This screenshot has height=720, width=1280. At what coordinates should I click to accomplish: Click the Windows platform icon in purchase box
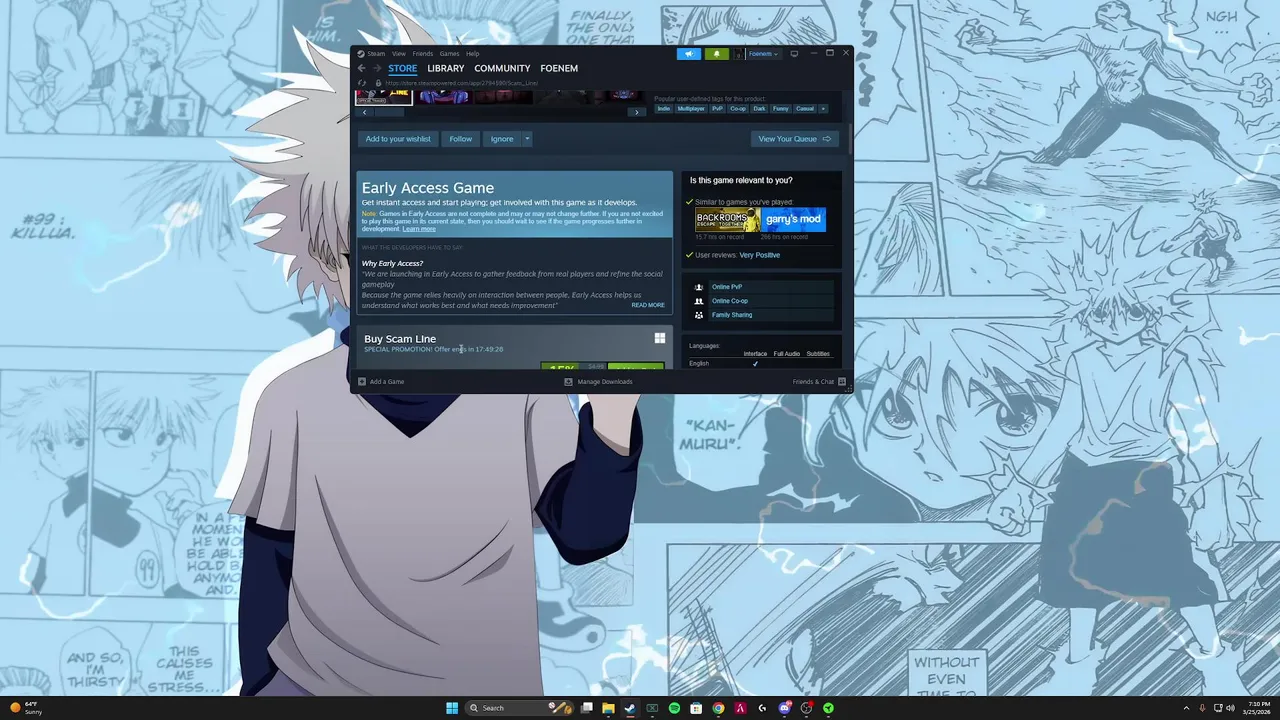[660, 339]
